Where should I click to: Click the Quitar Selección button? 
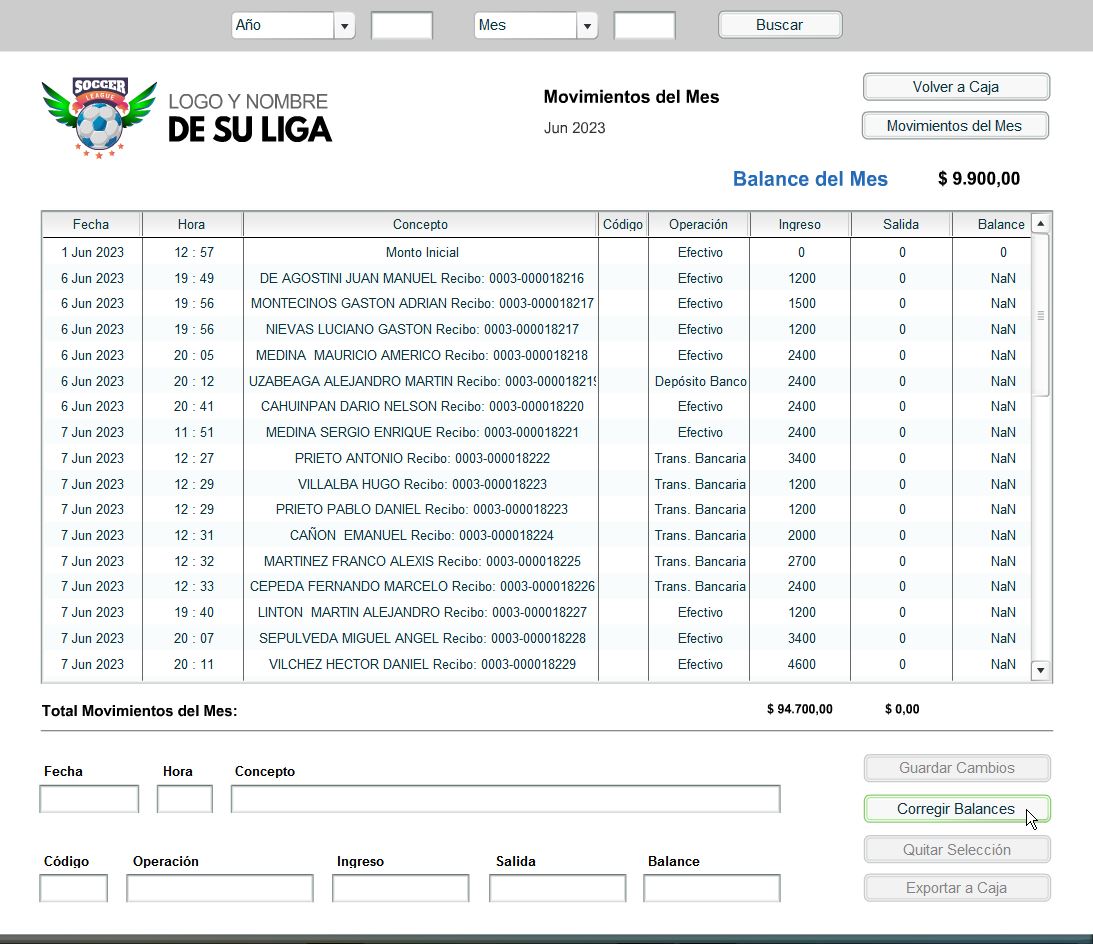coord(956,850)
